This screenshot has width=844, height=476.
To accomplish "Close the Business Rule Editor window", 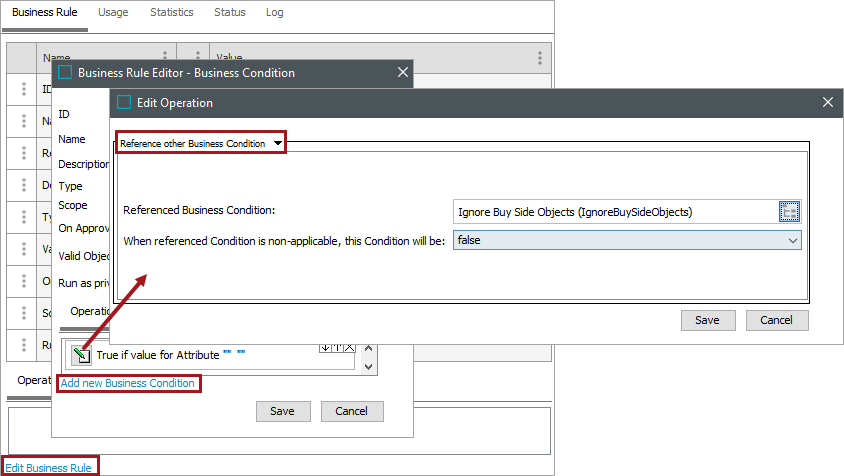I will (x=403, y=72).
